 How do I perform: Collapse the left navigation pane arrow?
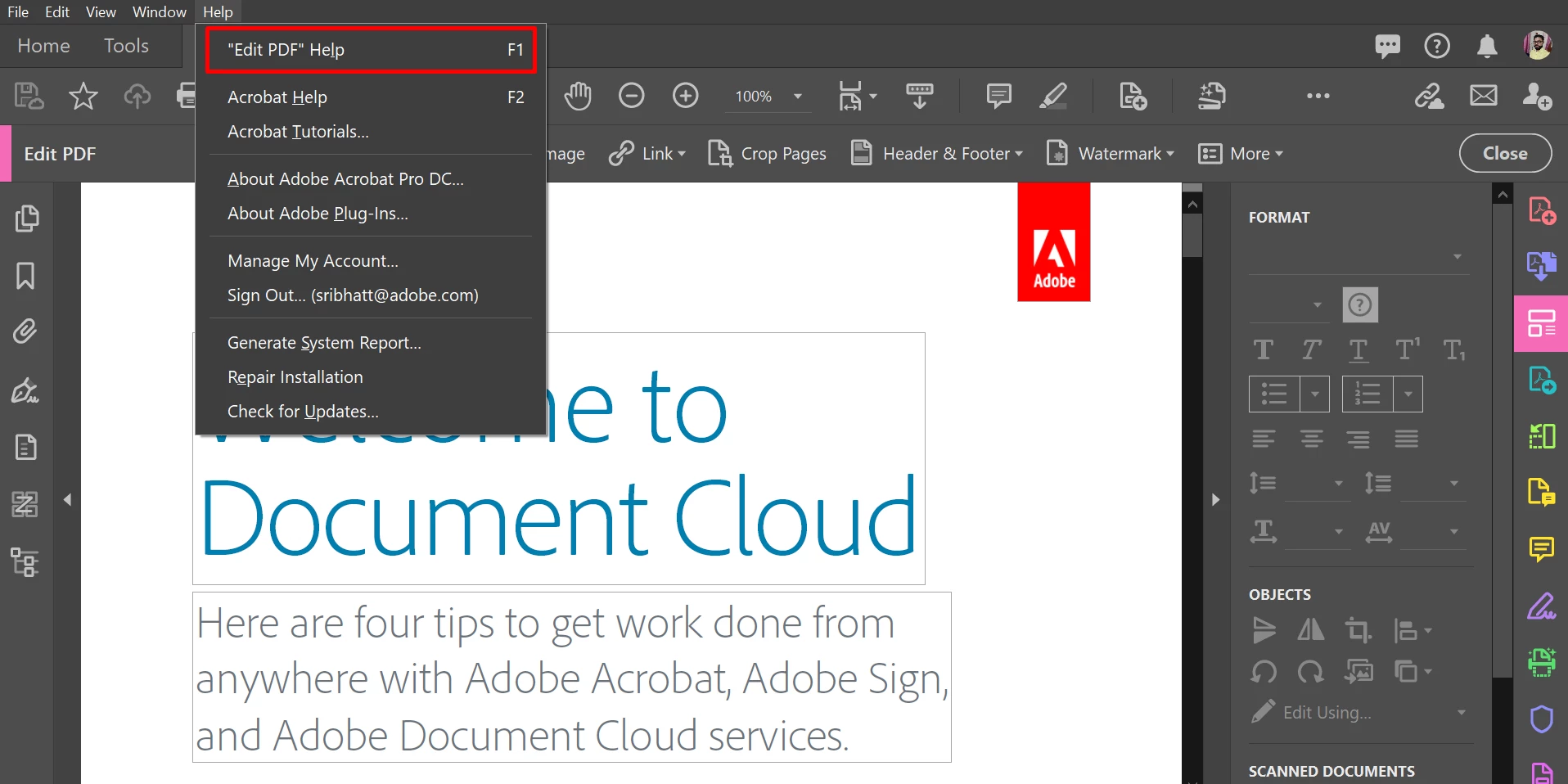click(x=68, y=499)
